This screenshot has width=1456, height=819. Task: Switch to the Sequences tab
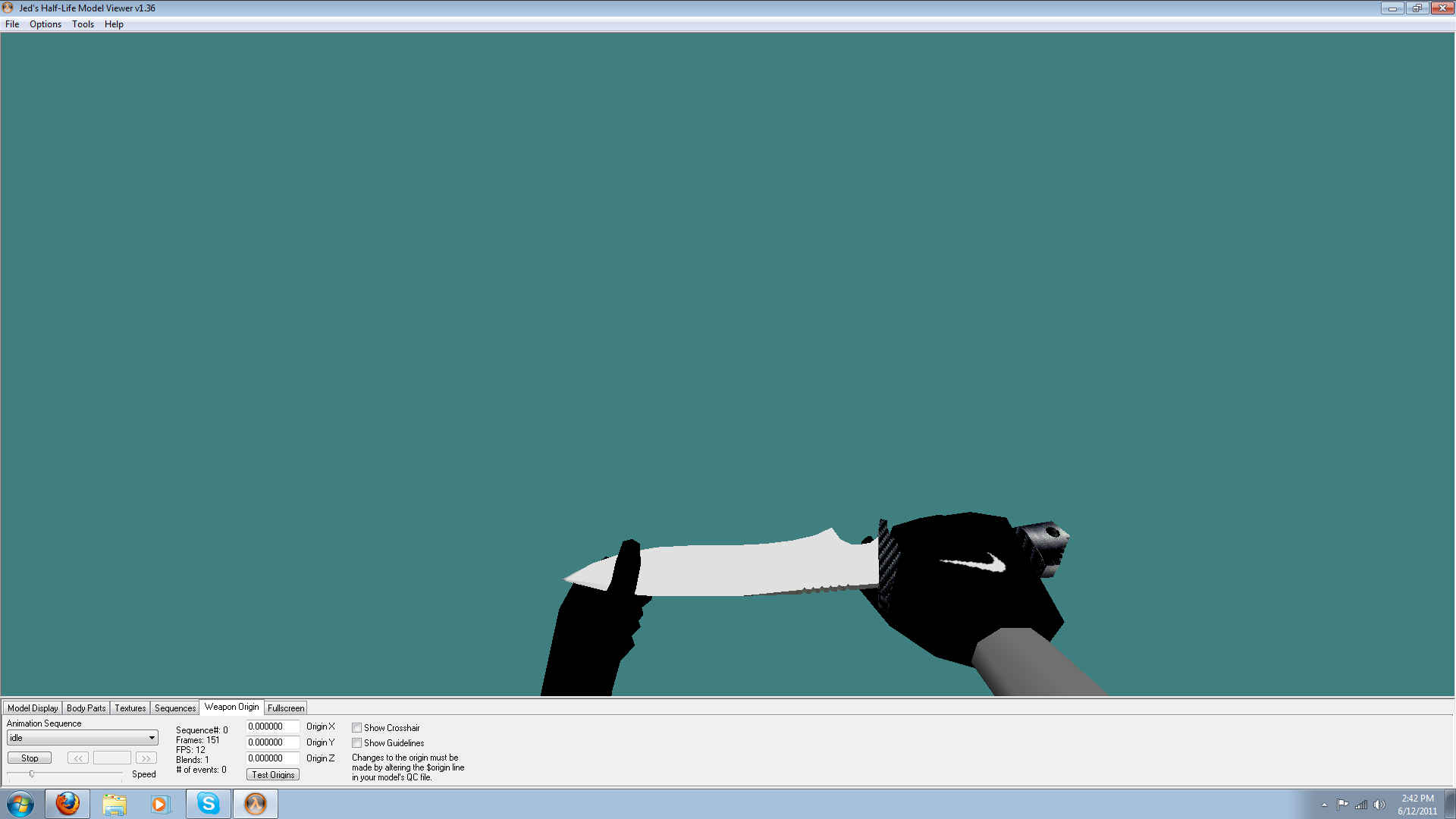pyautogui.click(x=175, y=708)
